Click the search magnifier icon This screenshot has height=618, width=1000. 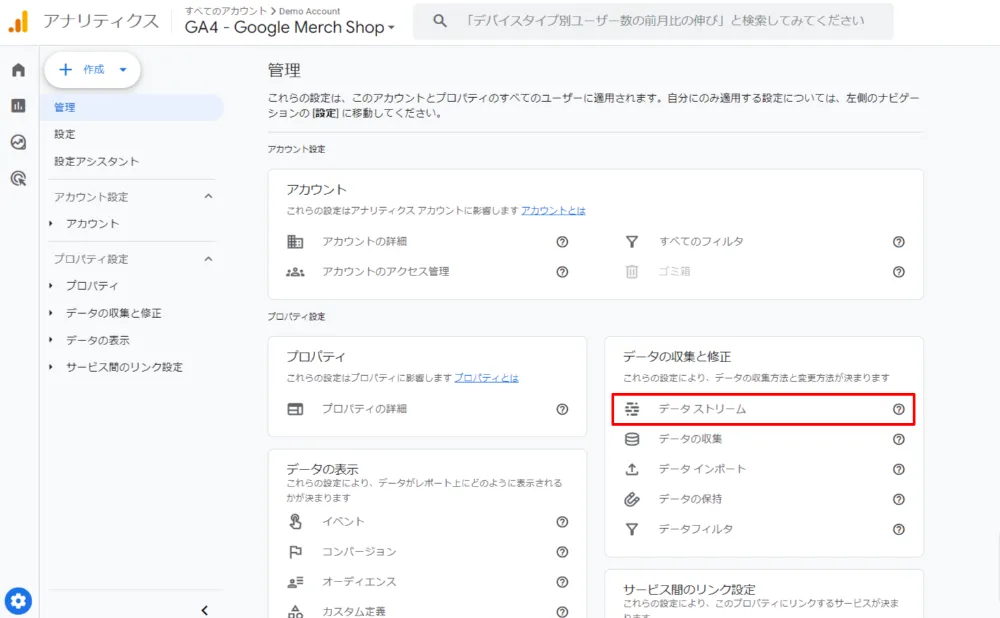[439, 20]
